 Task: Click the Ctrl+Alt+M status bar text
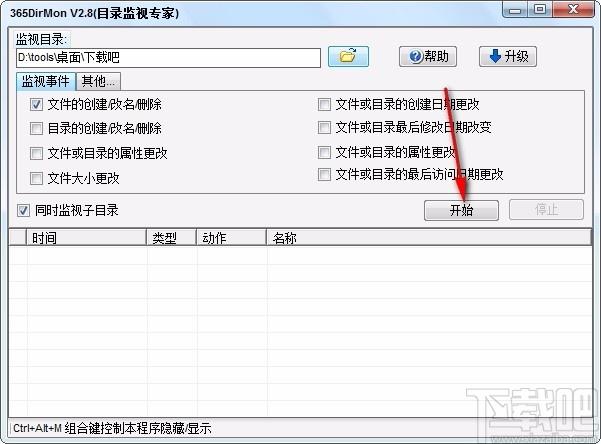pyautogui.click(x=112, y=428)
